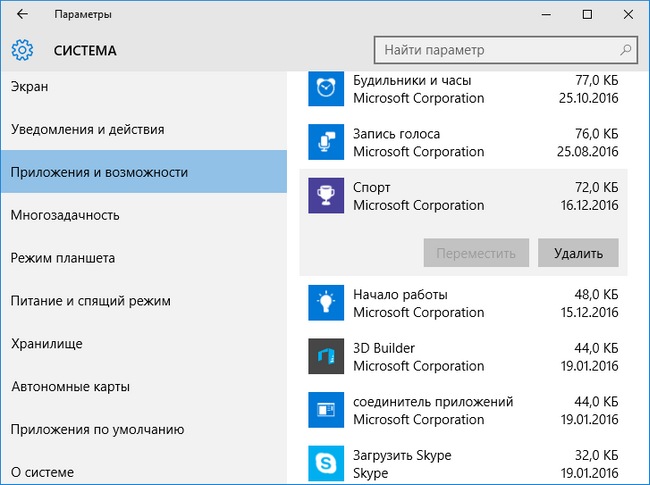Select the соединитель приложений app name

[433, 401]
